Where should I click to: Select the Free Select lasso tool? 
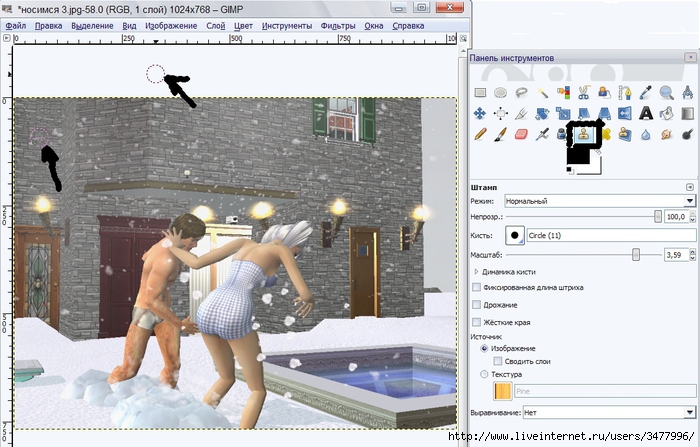pyautogui.click(x=521, y=93)
